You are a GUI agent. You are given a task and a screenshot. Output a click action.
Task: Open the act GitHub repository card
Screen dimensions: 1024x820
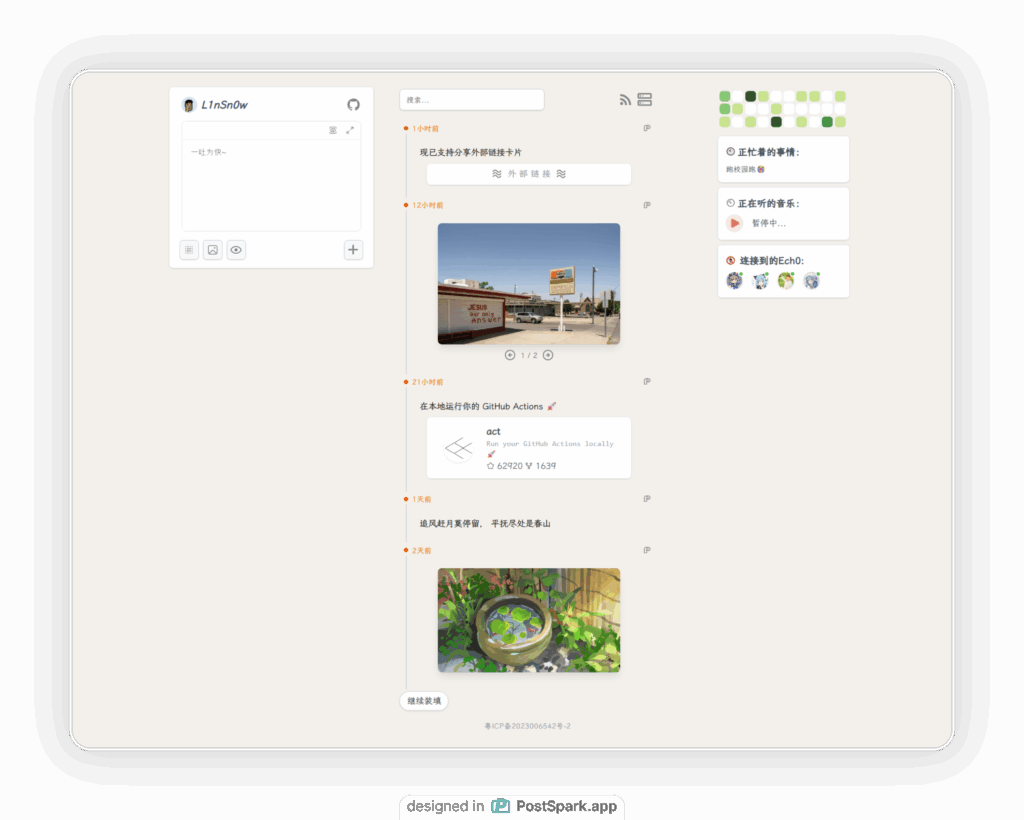(529, 448)
